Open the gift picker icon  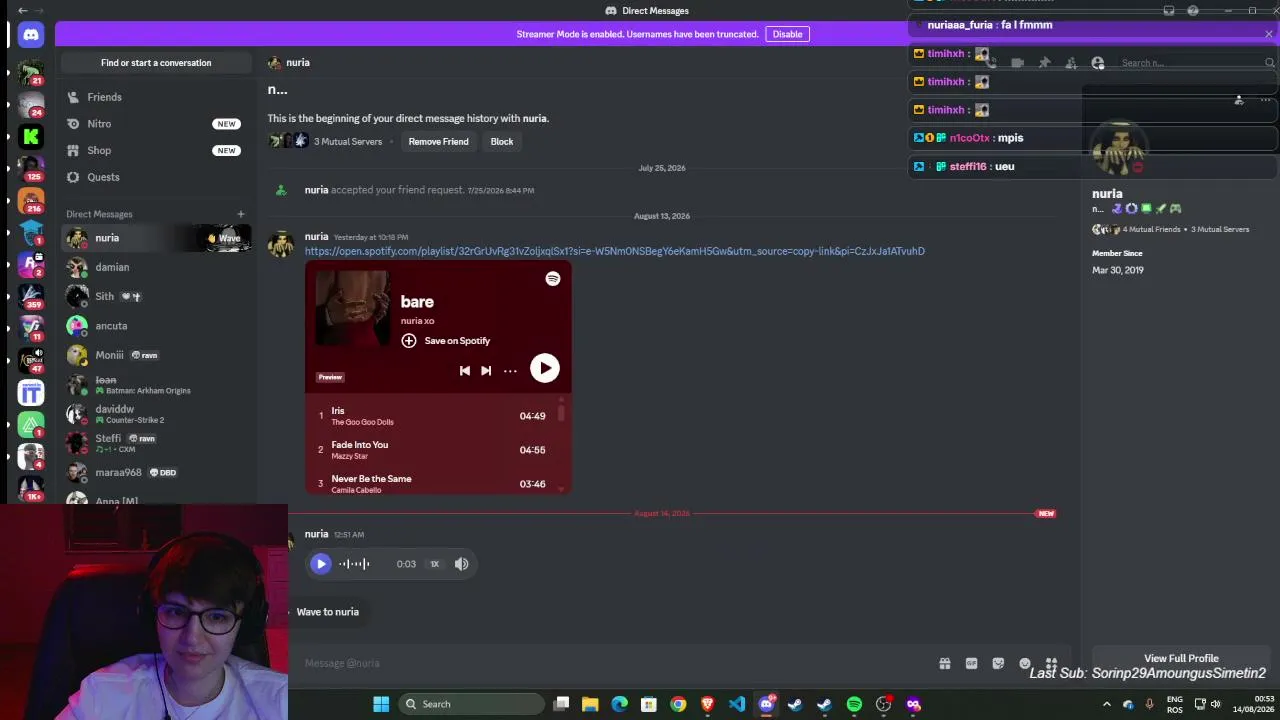tap(944, 663)
